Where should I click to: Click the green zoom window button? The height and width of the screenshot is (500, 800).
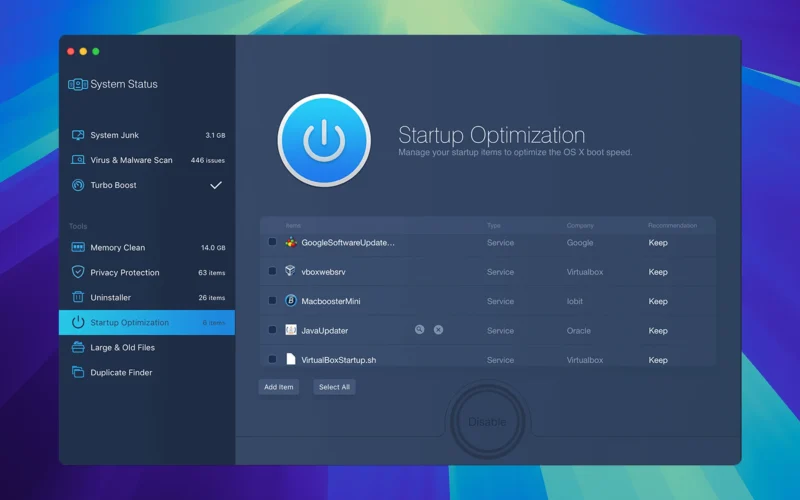95,51
